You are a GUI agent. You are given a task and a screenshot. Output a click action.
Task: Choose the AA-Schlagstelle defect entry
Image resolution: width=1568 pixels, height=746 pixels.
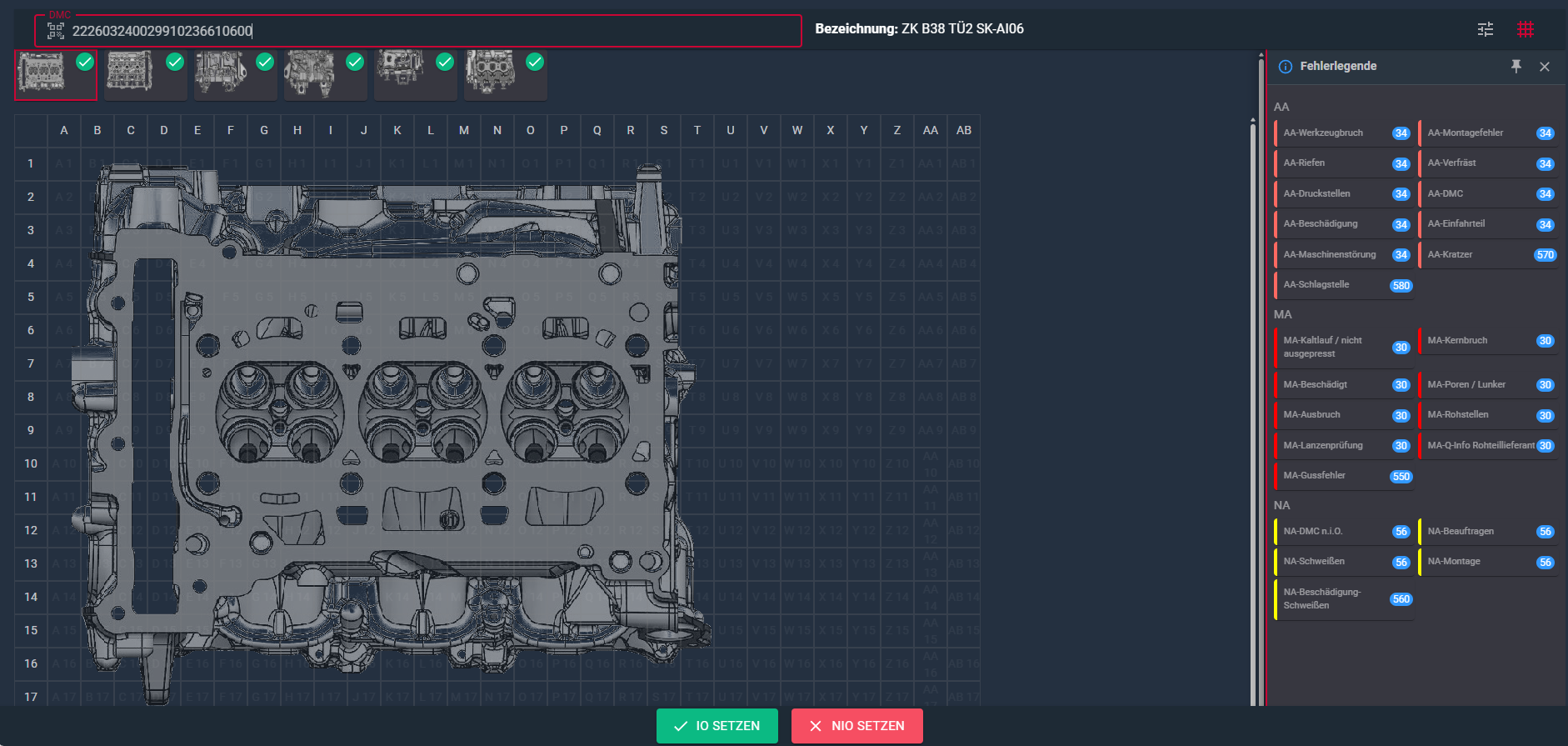click(1344, 285)
